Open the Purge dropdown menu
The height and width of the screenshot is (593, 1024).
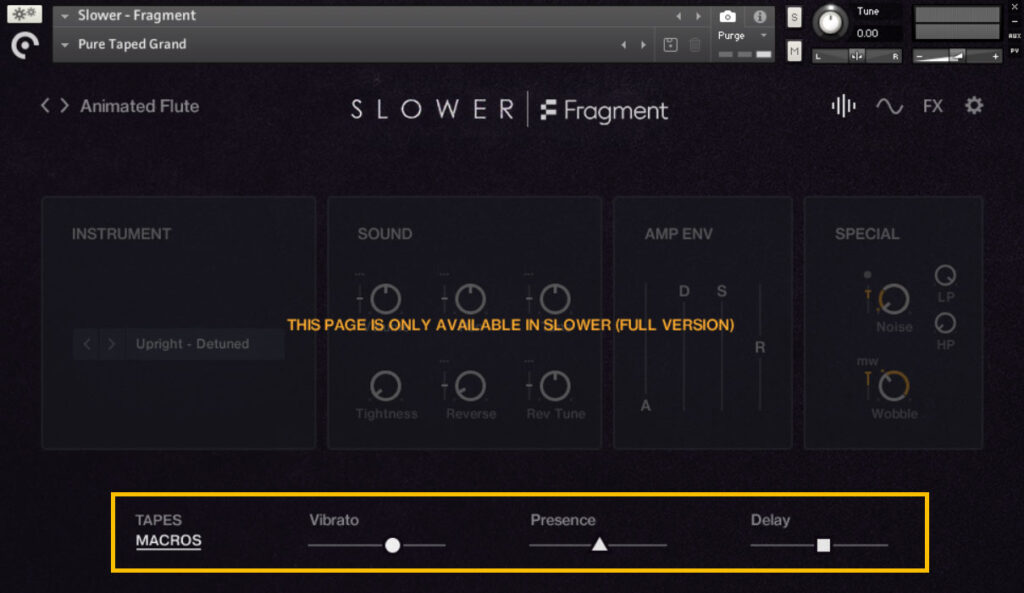click(762, 34)
